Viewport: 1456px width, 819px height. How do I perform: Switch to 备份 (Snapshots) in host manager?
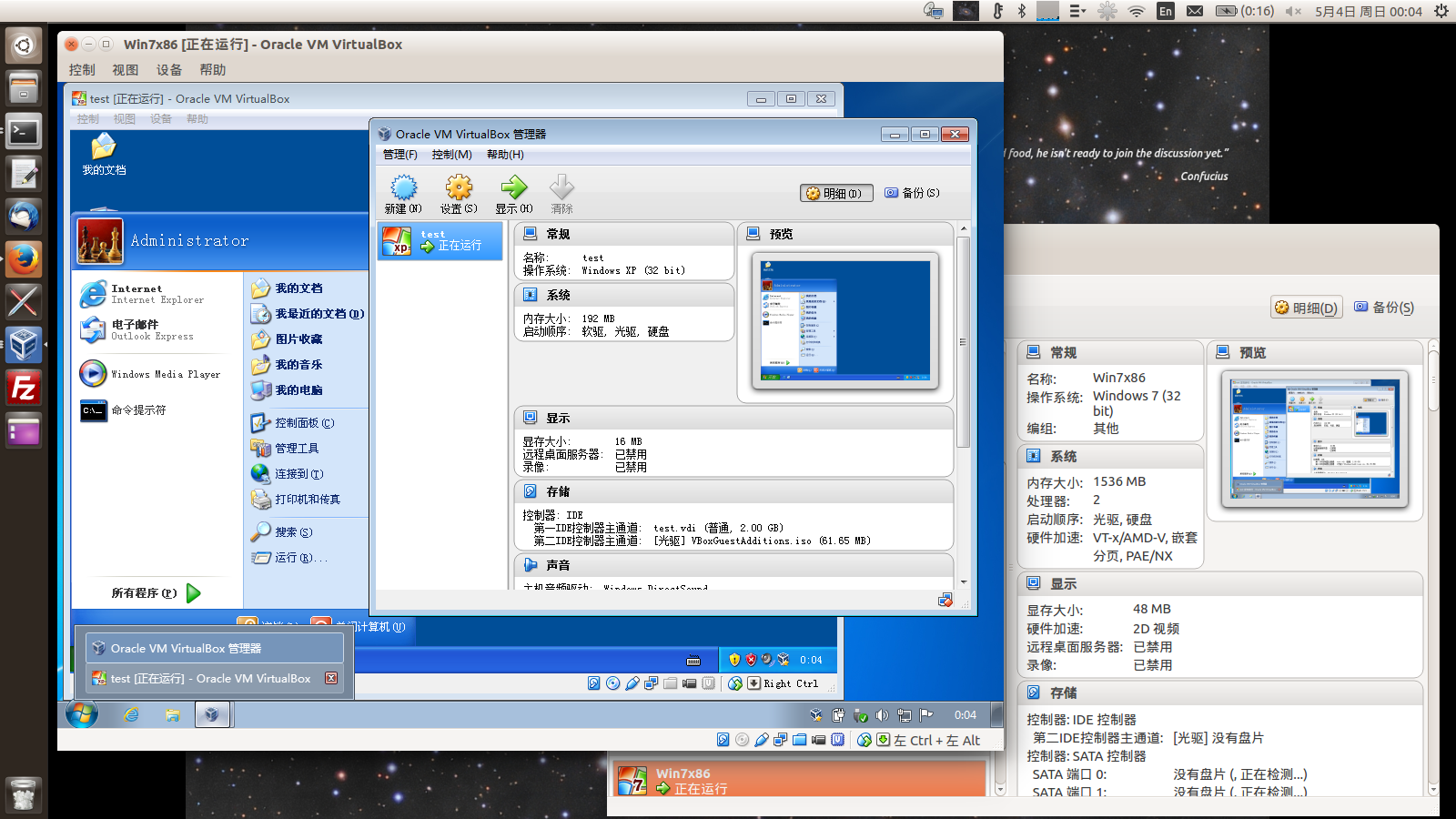(1384, 308)
